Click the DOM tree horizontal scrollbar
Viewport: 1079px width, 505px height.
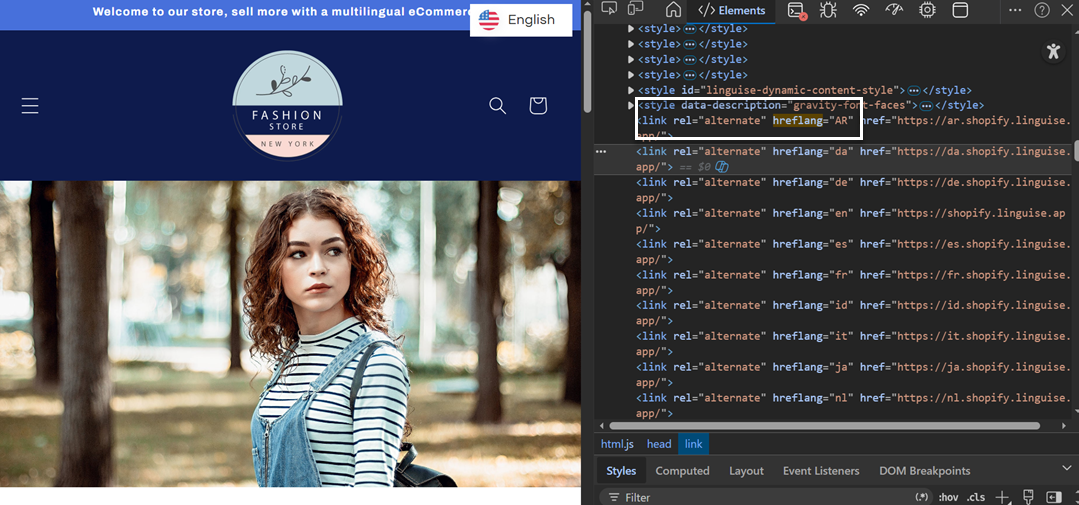click(824, 426)
